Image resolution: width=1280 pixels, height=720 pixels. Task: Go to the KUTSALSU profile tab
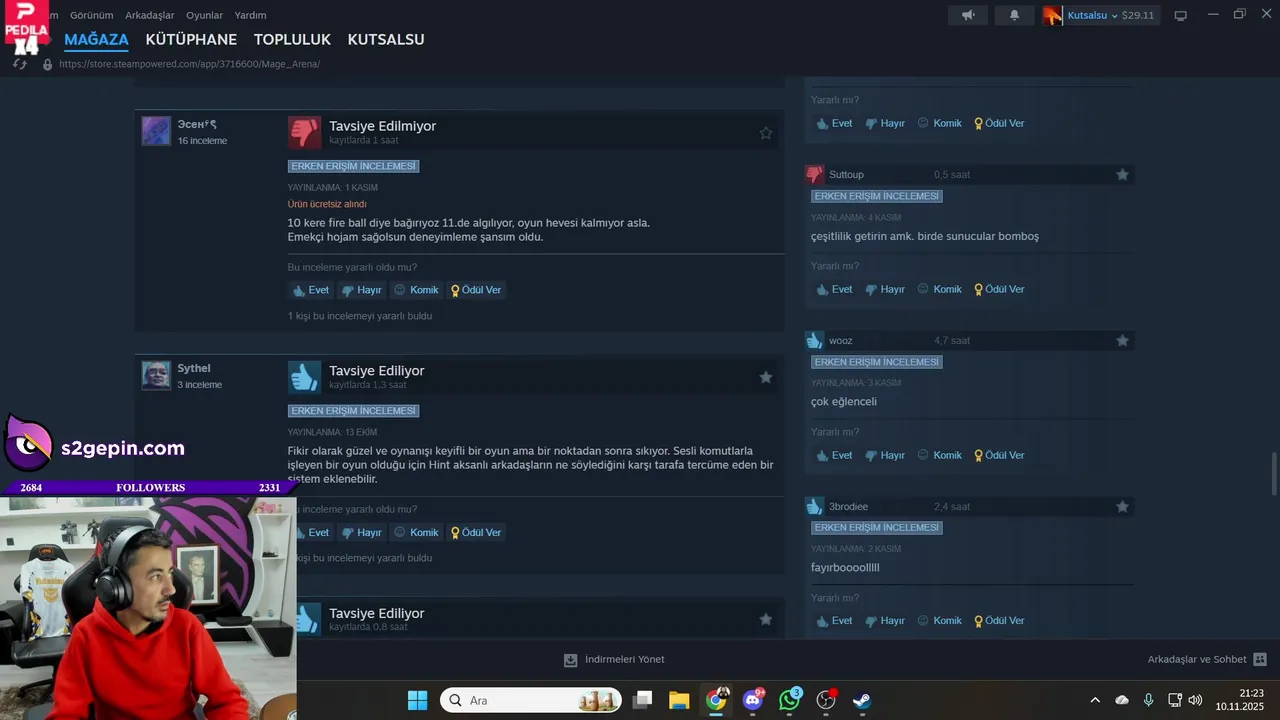pyautogui.click(x=386, y=40)
